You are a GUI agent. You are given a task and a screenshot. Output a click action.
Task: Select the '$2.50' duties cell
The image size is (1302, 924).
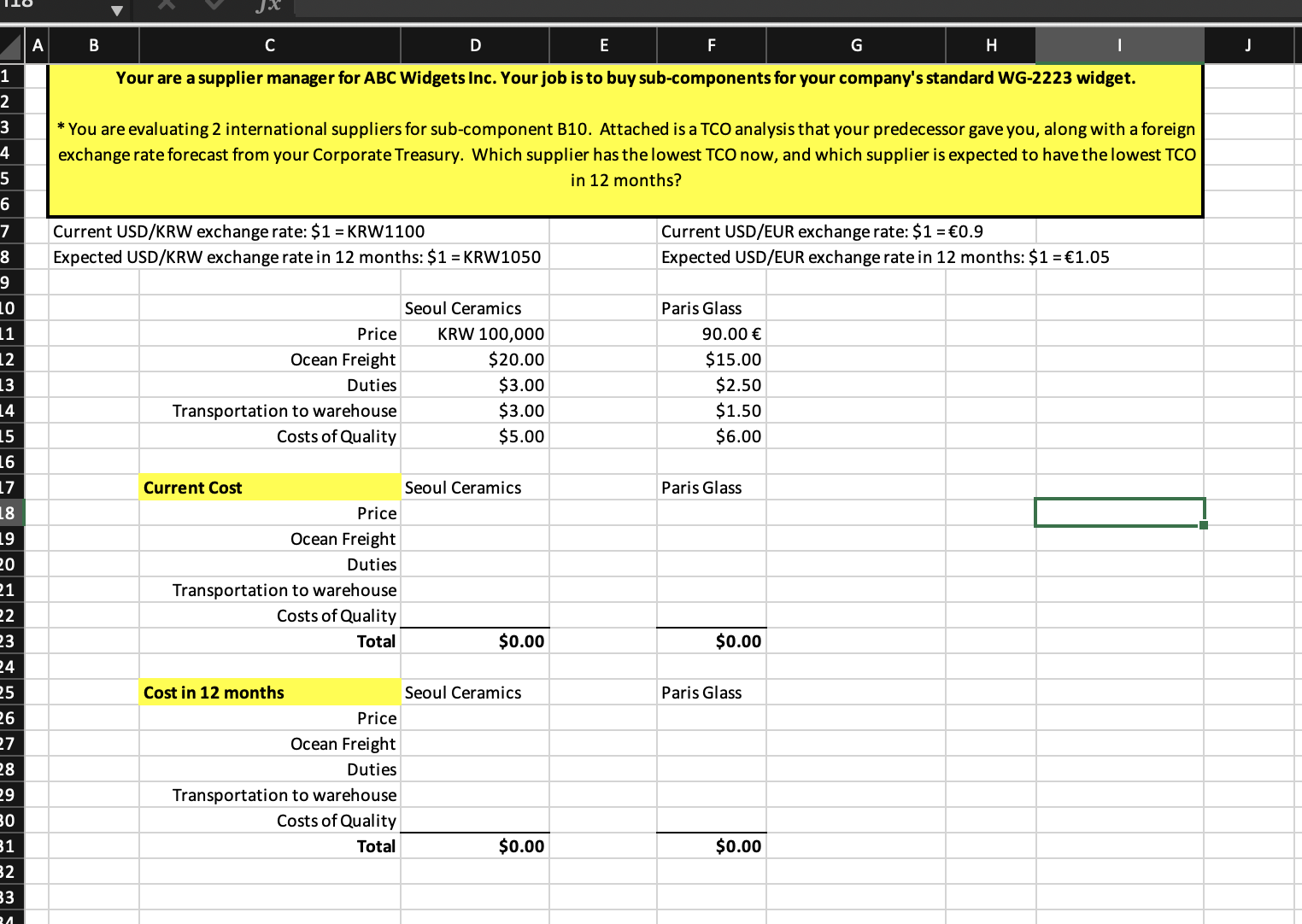pyautogui.click(x=712, y=385)
